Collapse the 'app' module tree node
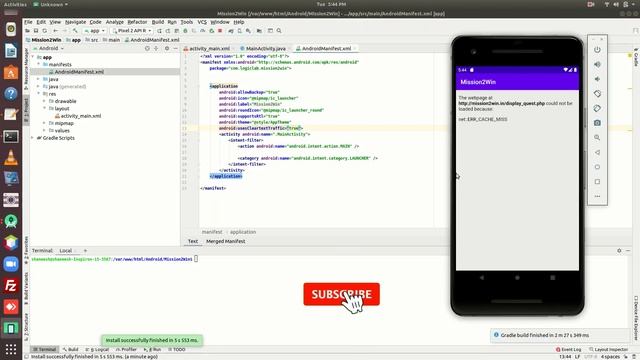640x360 pixels. [33, 57]
